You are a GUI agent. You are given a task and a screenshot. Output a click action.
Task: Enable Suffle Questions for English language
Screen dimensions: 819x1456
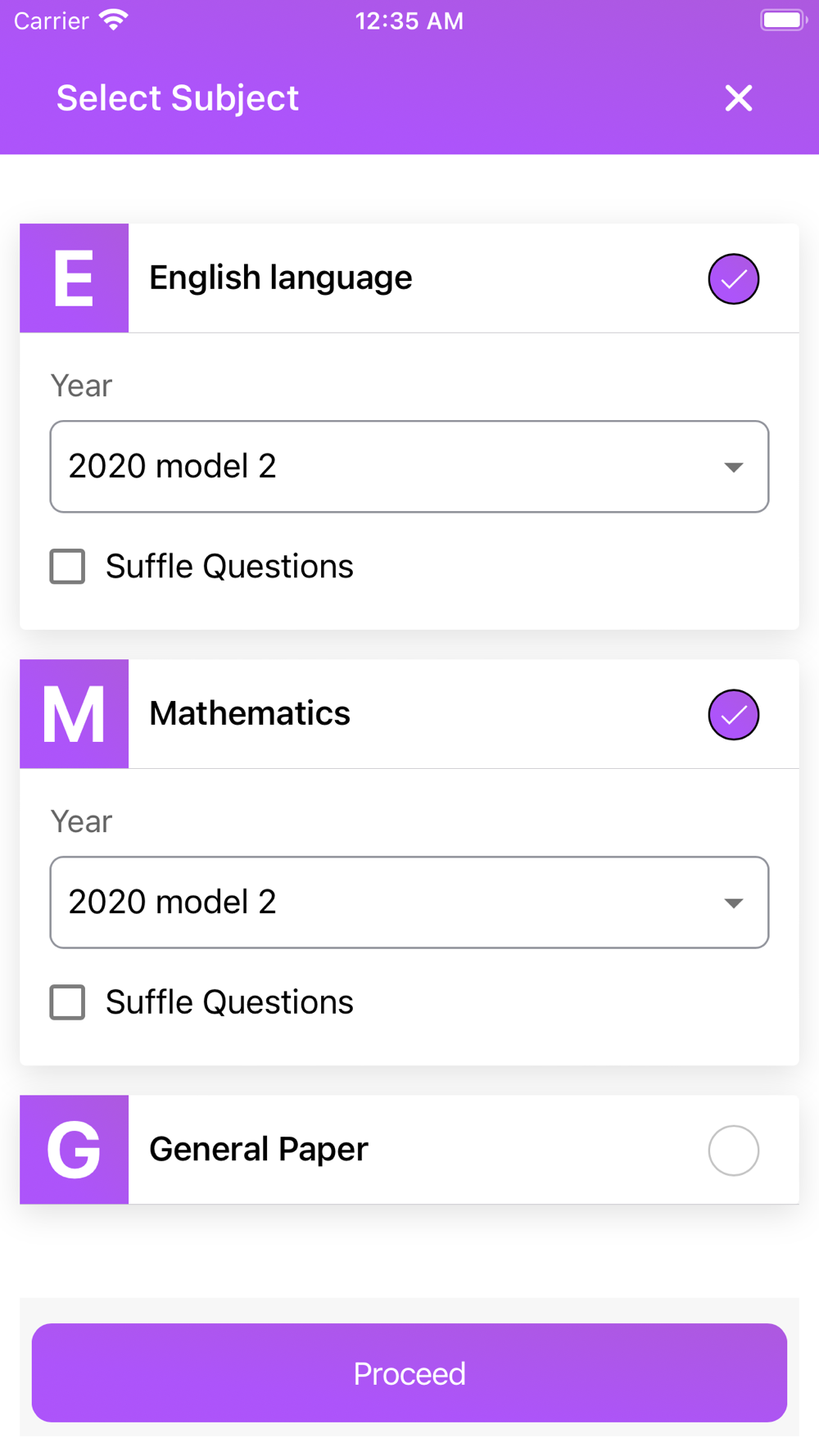tap(68, 567)
